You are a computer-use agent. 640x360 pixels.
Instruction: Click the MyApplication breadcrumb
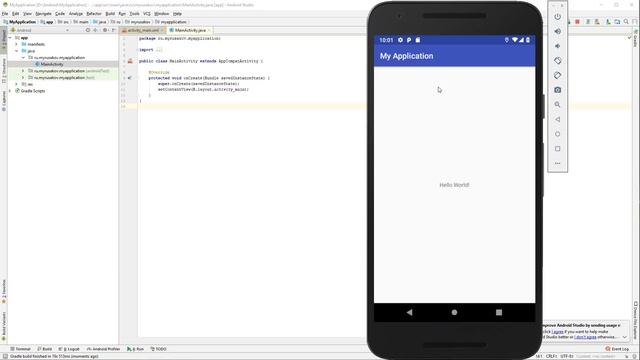pyautogui.click(x=20, y=22)
